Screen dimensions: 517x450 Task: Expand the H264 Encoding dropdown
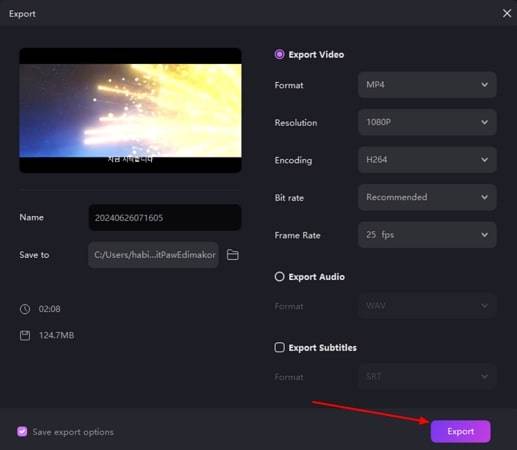coord(427,160)
